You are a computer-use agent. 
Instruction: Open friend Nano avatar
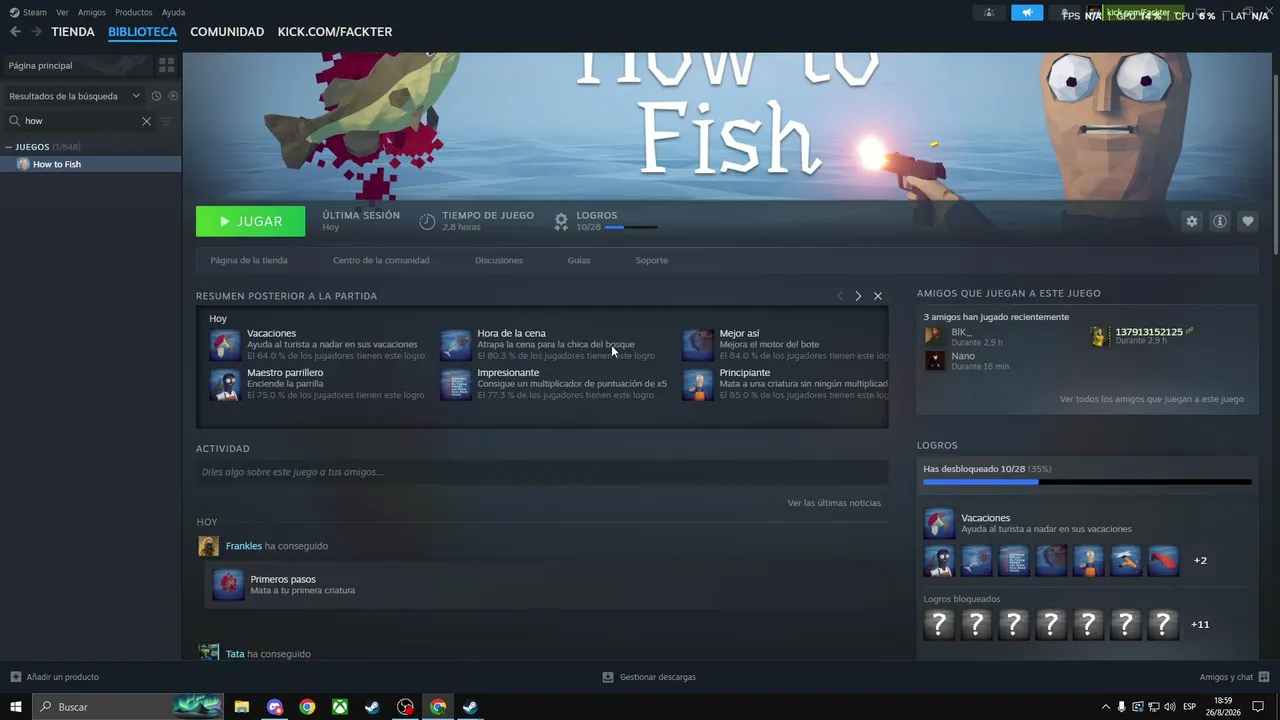(935, 361)
